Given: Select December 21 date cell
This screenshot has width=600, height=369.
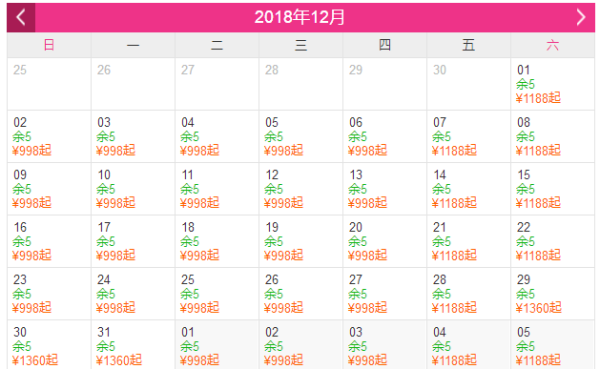Looking at the screenshot, I should click(469, 242).
